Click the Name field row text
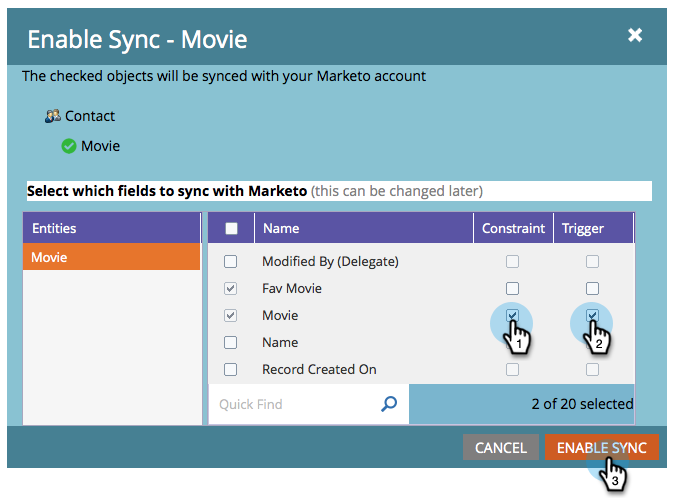The height and width of the screenshot is (502, 674). pyautogui.click(x=280, y=343)
